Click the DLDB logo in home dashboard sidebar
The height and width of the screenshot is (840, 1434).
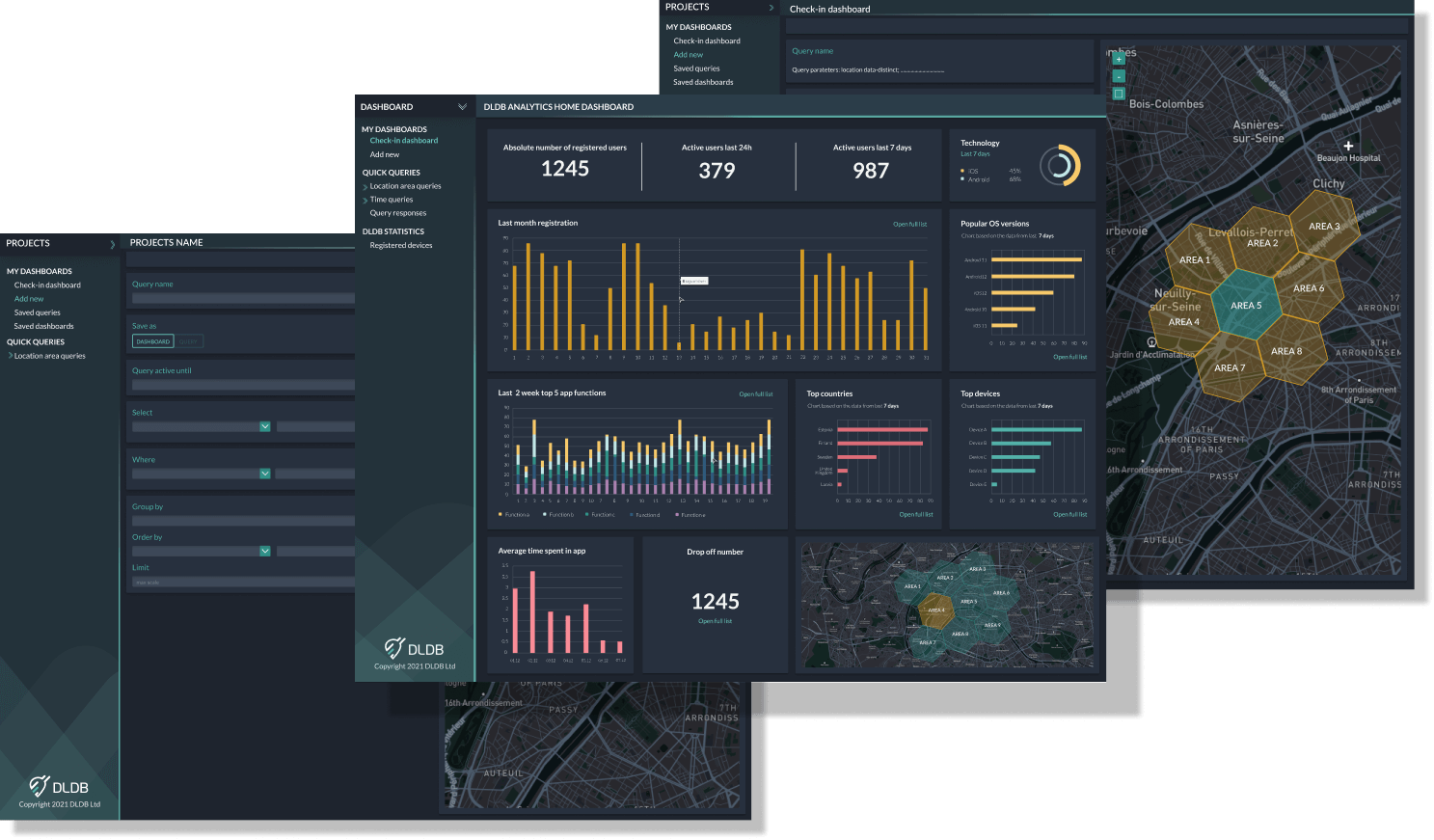tap(415, 648)
